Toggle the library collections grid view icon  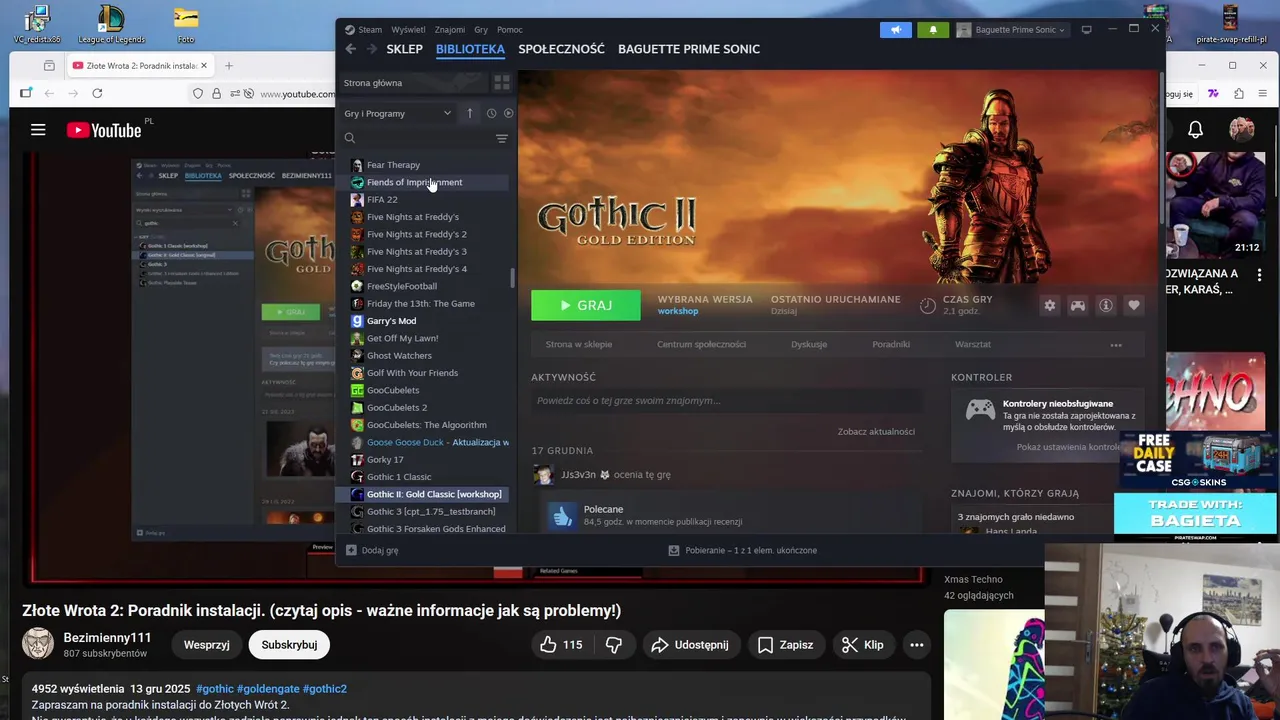pyautogui.click(x=502, y=83)
